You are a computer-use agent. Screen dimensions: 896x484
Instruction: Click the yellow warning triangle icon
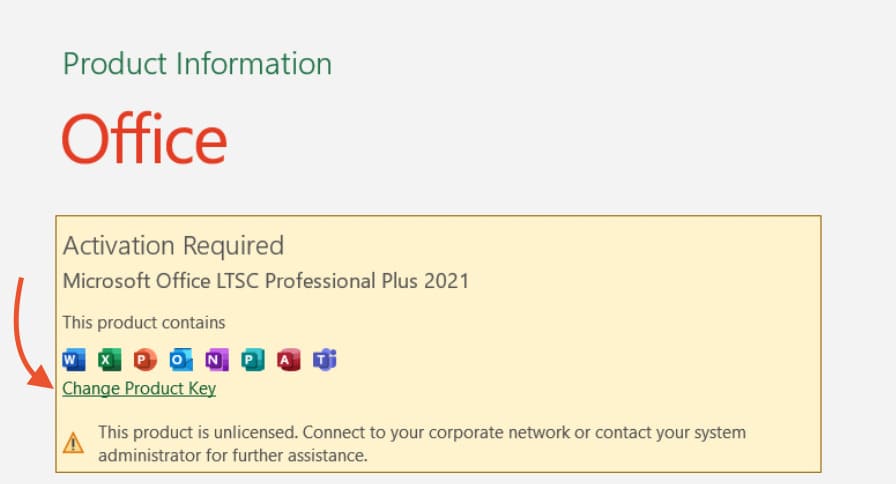tap(73, 442)
